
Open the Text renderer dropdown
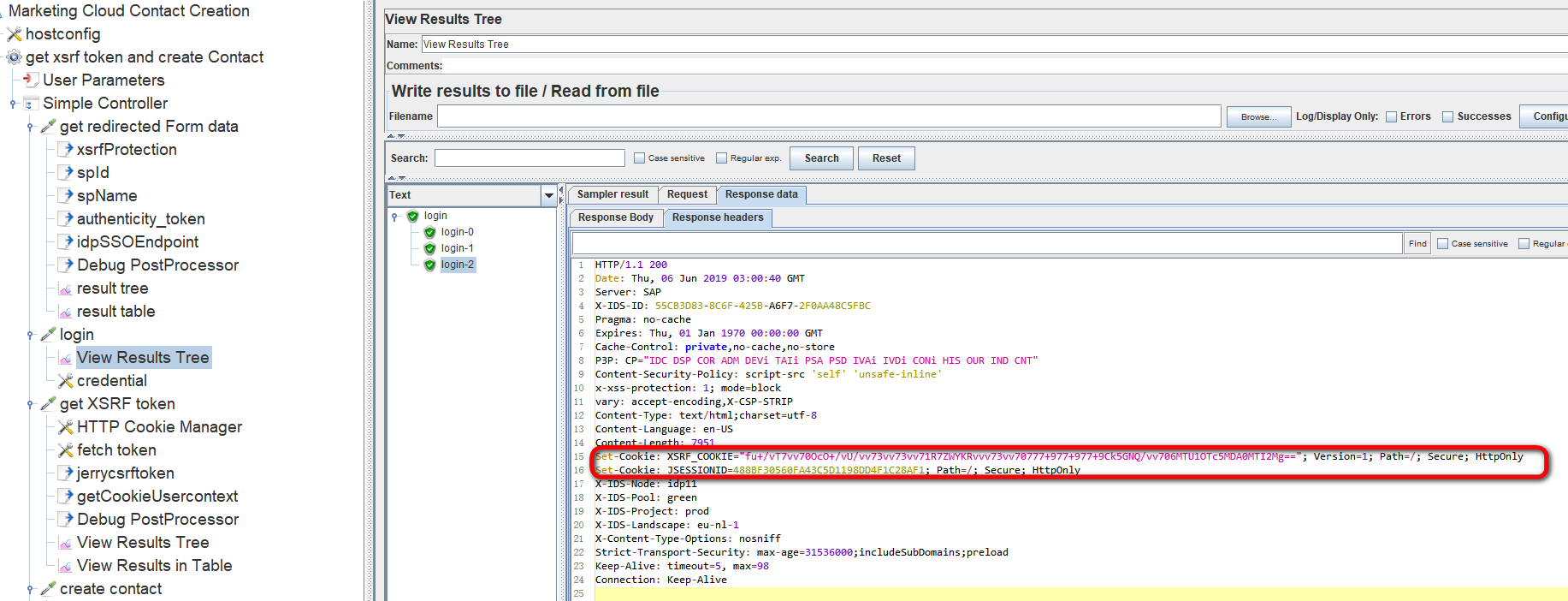click(x=548, y=196)
